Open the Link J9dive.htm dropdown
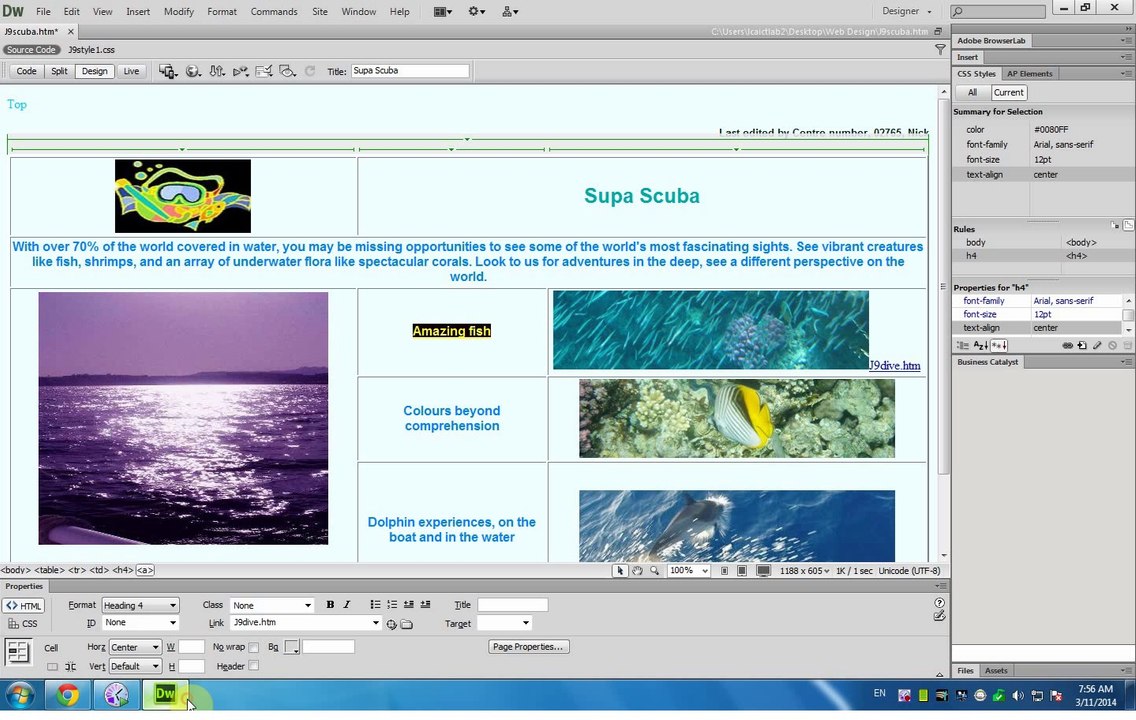1136x720 pixels. click(x=305, y=623)
